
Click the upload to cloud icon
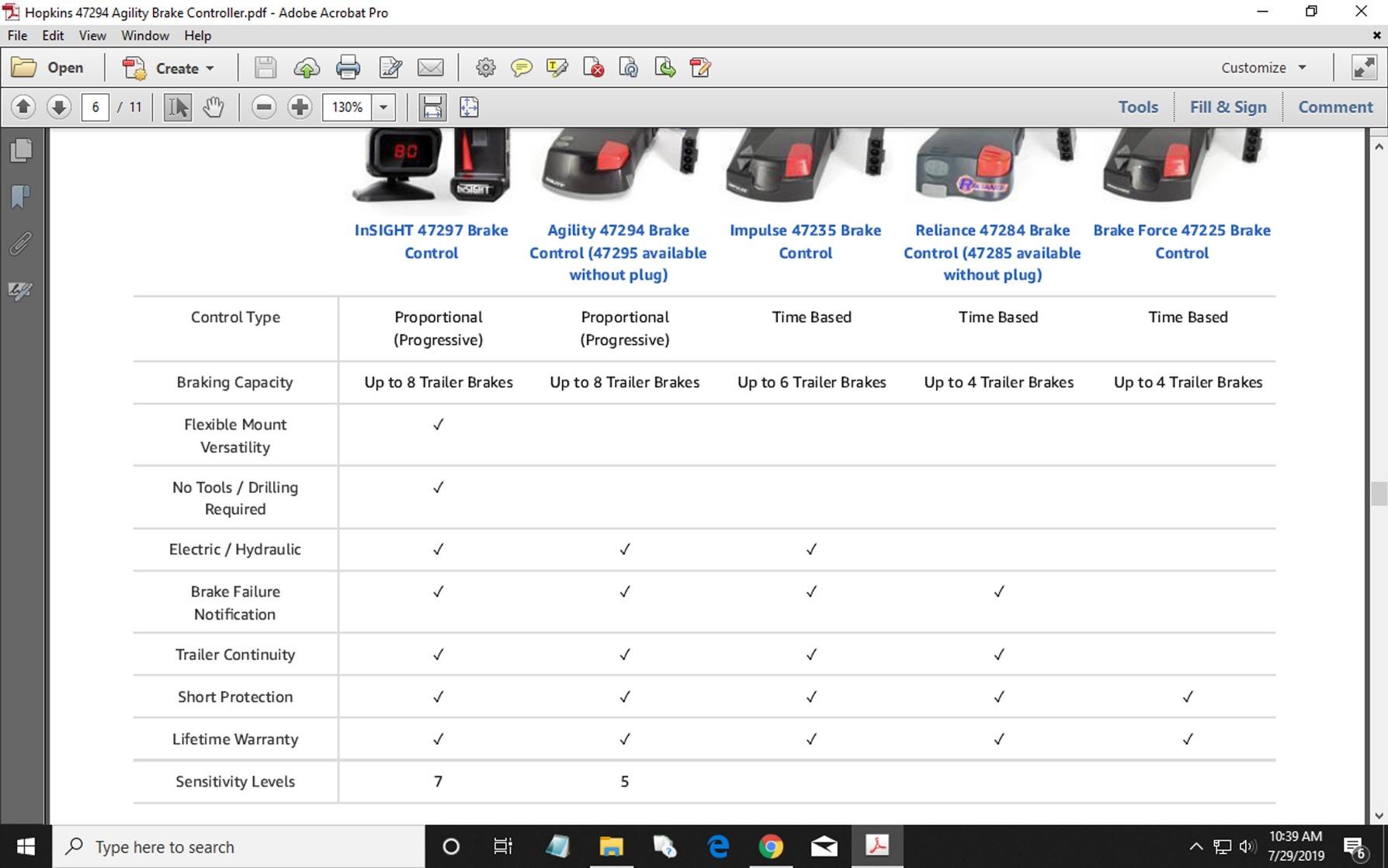[x=307, y=68]
